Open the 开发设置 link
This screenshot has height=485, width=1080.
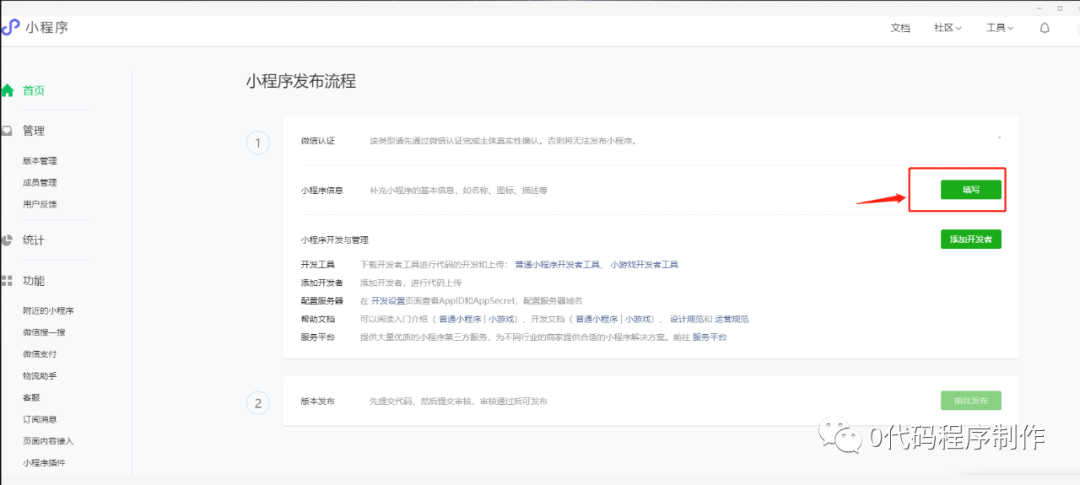click(388, 301)
